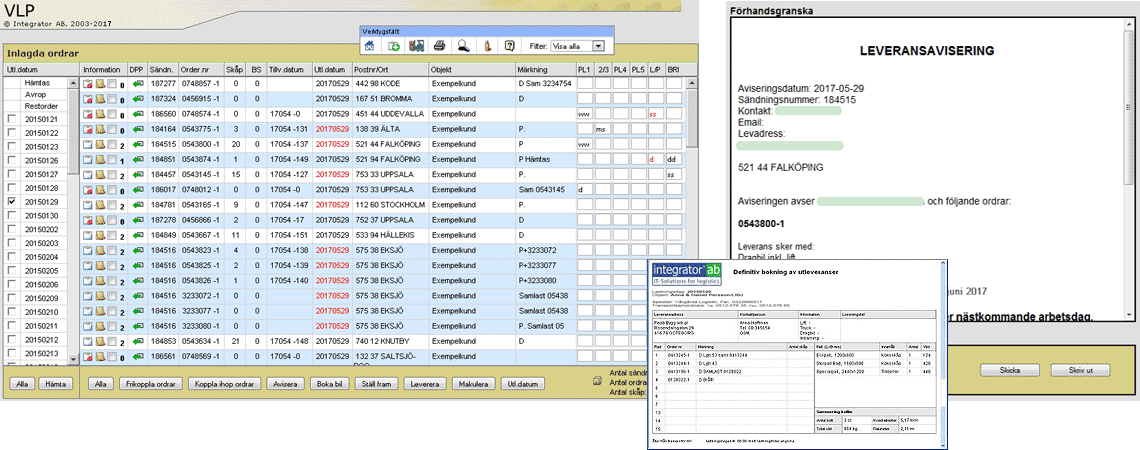The width and height of the screenshot is (1140, 450).
Task: Open search with the magnifying glass icon
Action: point(463,46)
